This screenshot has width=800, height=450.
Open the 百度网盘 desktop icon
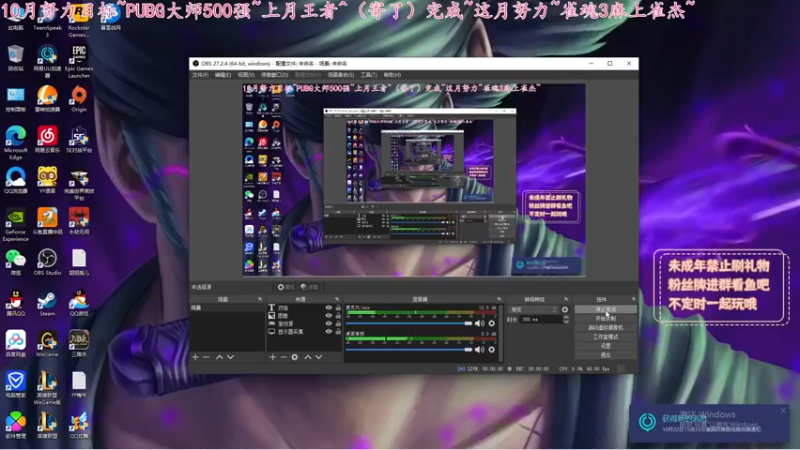pyautogui.click(x=16, y=343)
